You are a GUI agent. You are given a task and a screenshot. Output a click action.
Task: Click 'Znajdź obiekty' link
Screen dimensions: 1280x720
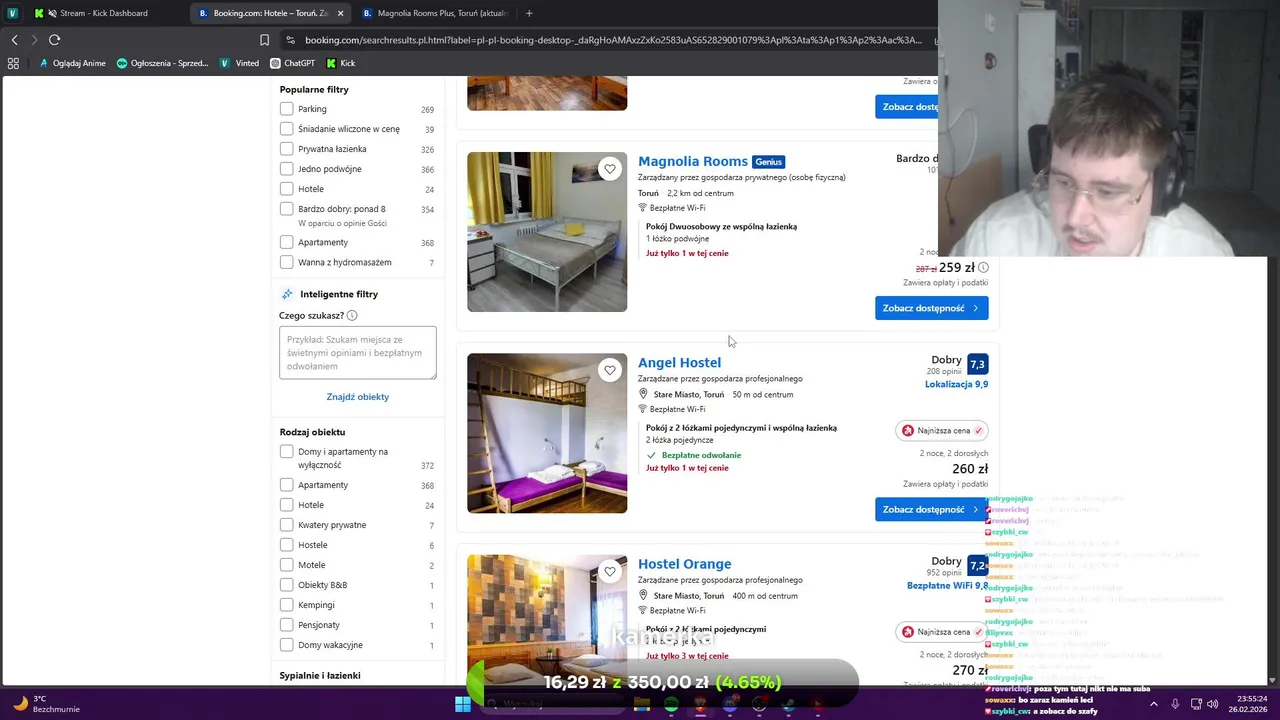coord(357,397)
